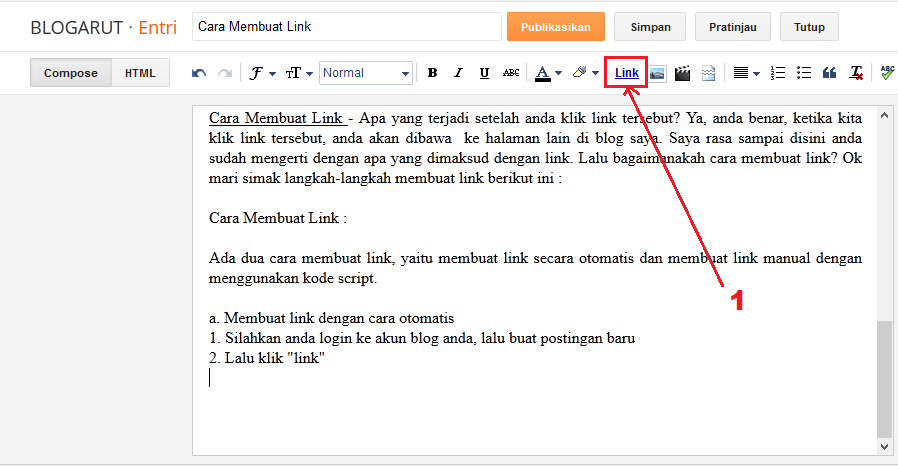The height and width of the screenshot is (466, 898).
Task: Click the line starting "1. Silahkan anda login"
Action: tap(422, 338)
